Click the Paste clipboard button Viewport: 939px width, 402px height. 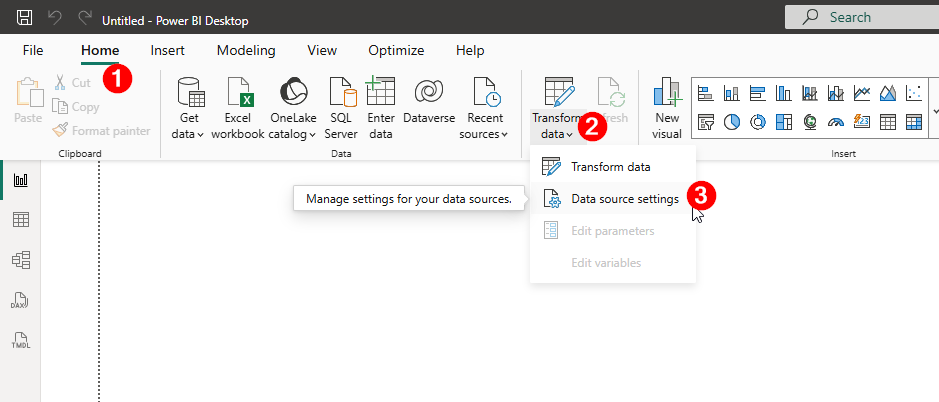click(x=28, y=101)
